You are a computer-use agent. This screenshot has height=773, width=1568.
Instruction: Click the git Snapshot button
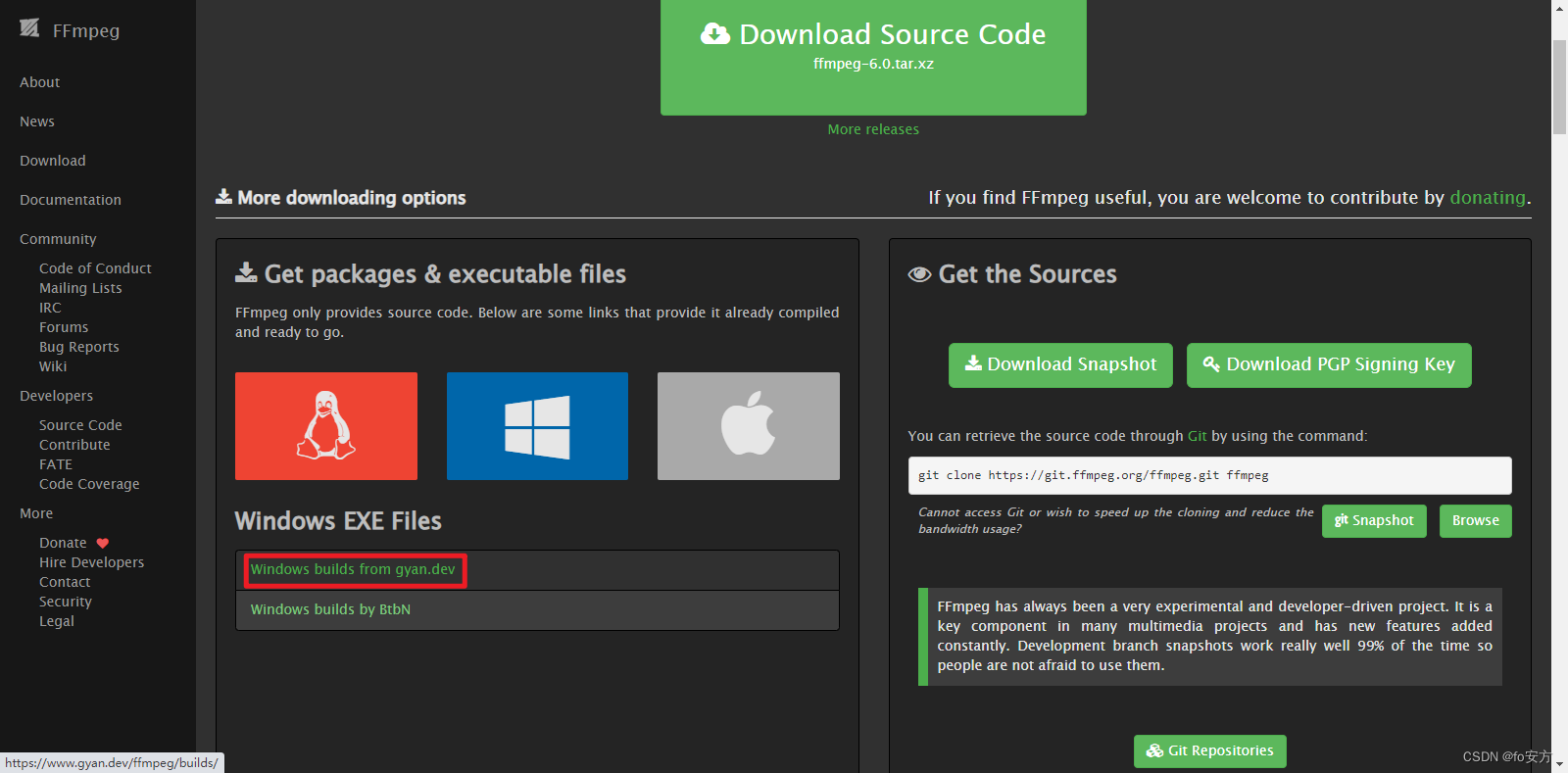click(1374, 521)
